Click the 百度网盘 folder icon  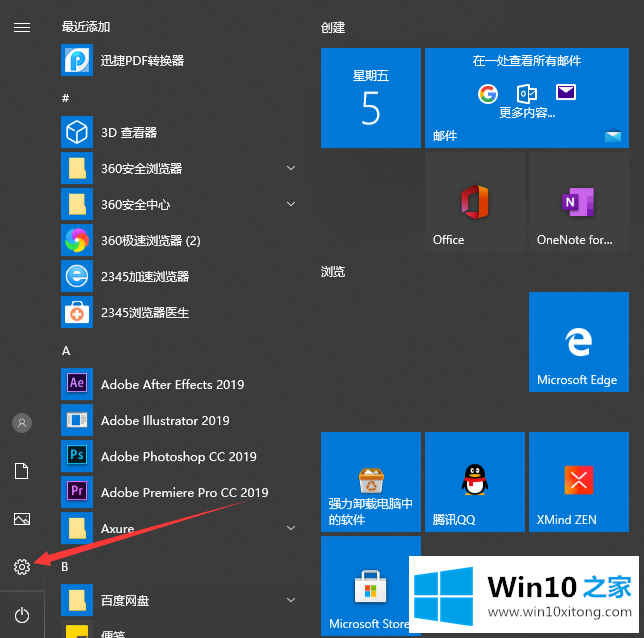pyautogui.click(x=77, y=600)
